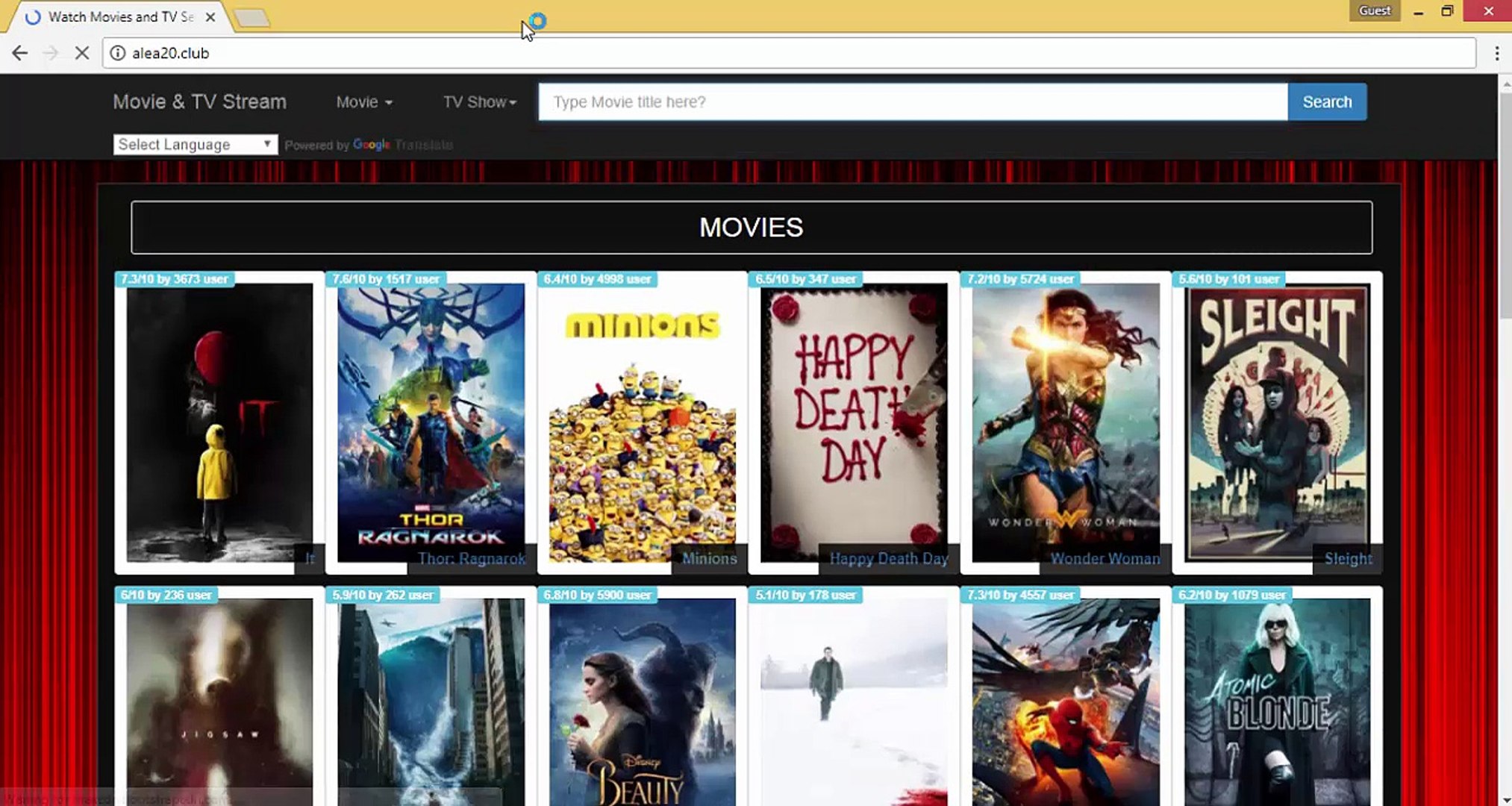Click the blue Search button

pos(1326,102)
